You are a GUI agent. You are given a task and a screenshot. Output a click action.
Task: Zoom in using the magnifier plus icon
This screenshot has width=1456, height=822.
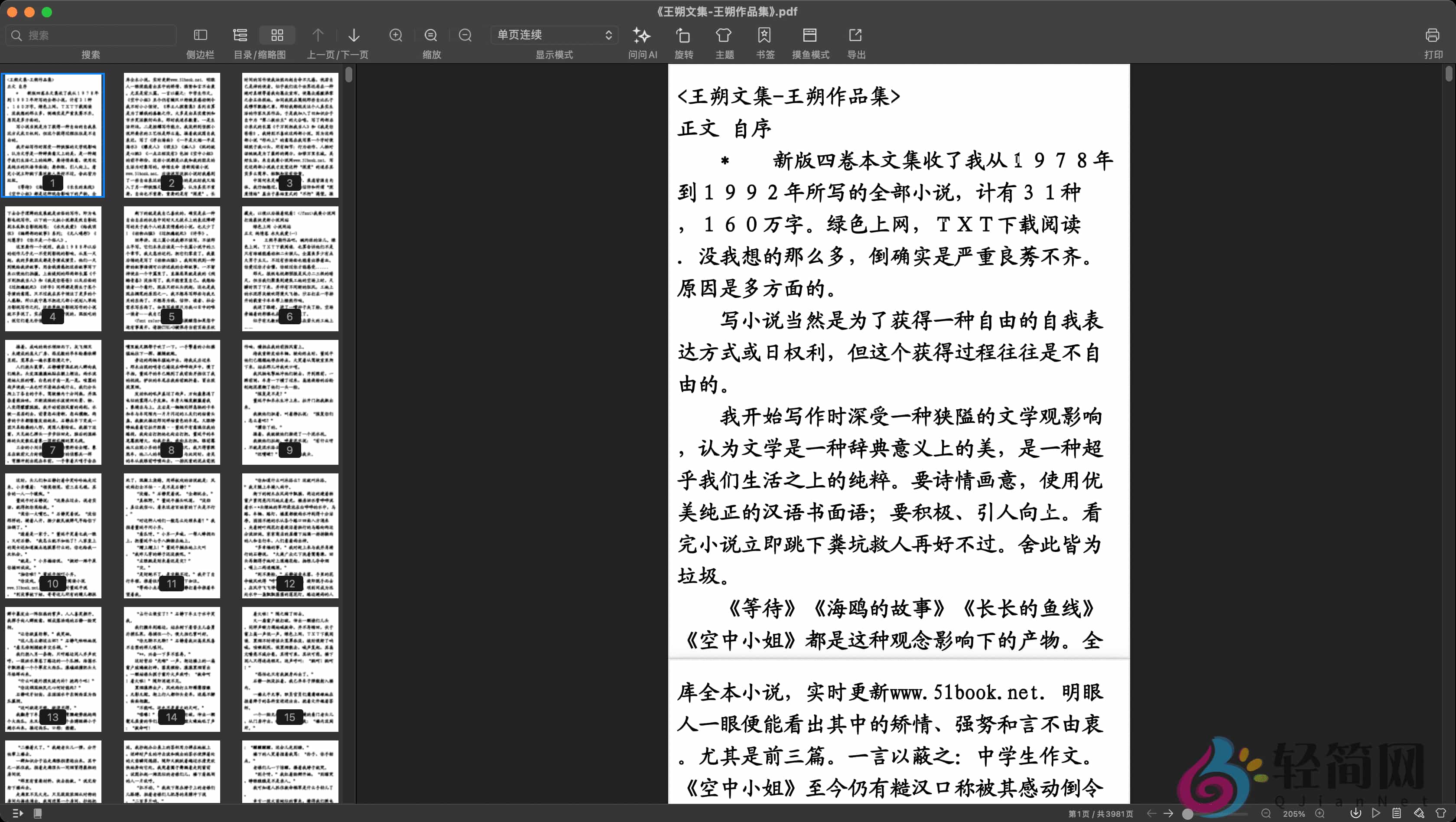[396, 35]
